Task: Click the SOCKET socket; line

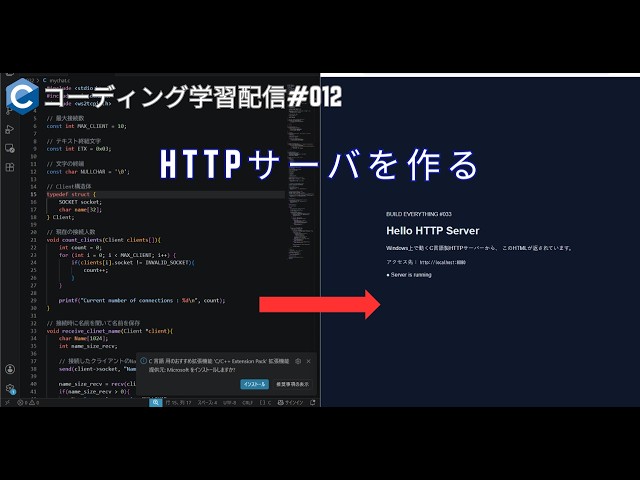Action: [x=80, y=202]
